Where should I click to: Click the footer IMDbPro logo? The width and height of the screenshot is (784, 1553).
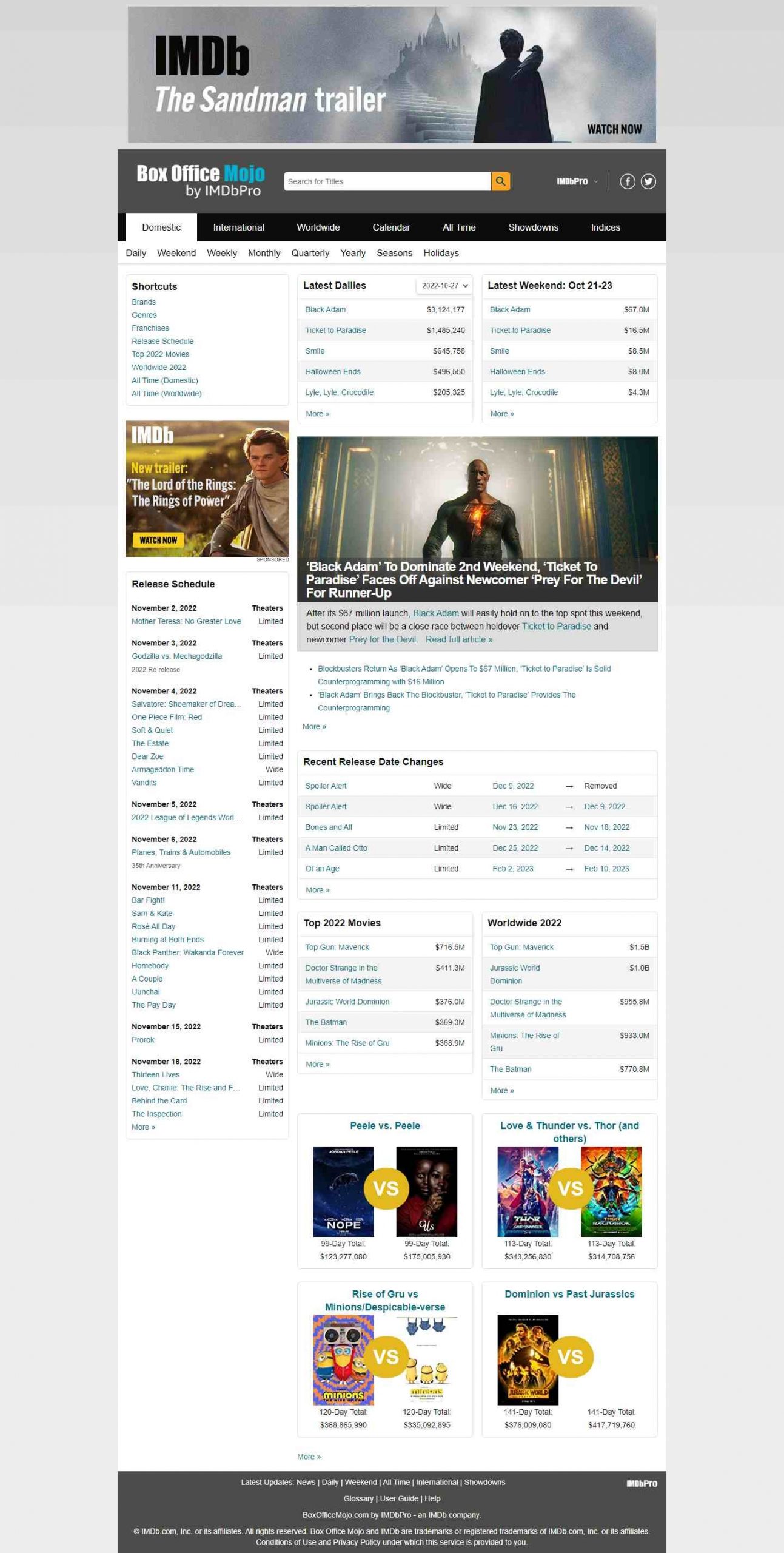click(642, 1483)
